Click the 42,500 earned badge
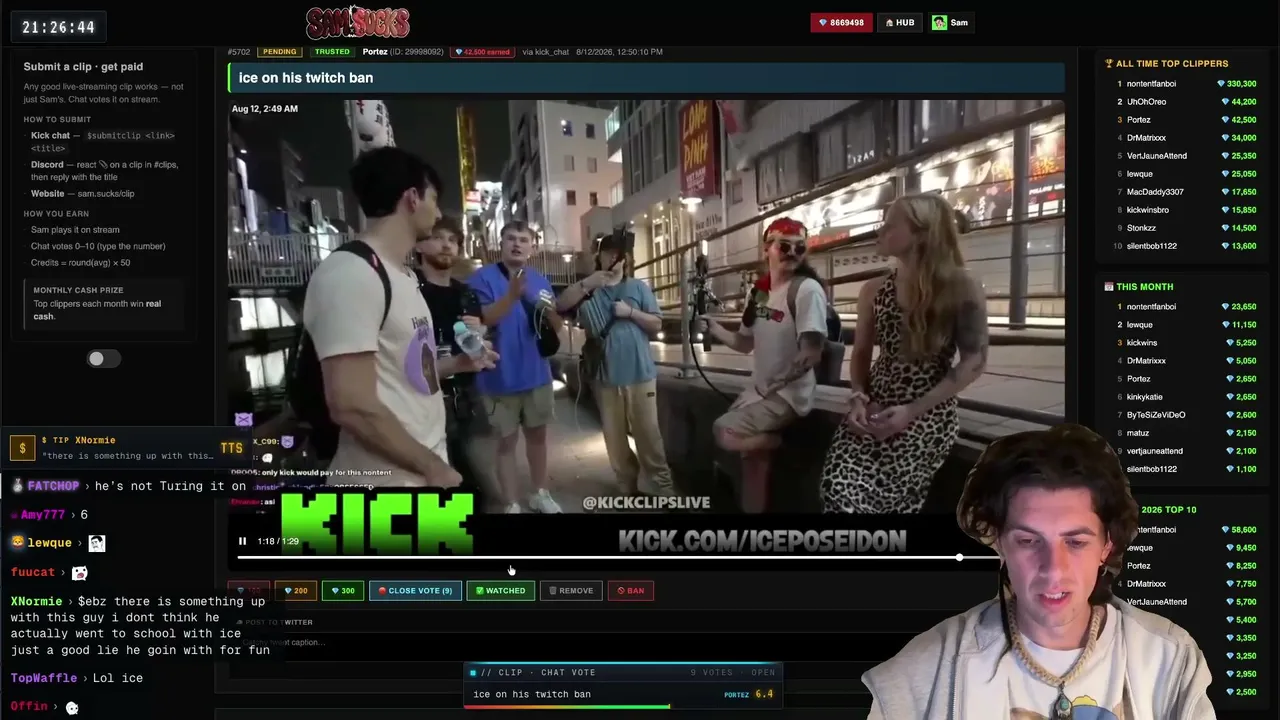This screenshot has width=1280, height=720. click(483, 52)
